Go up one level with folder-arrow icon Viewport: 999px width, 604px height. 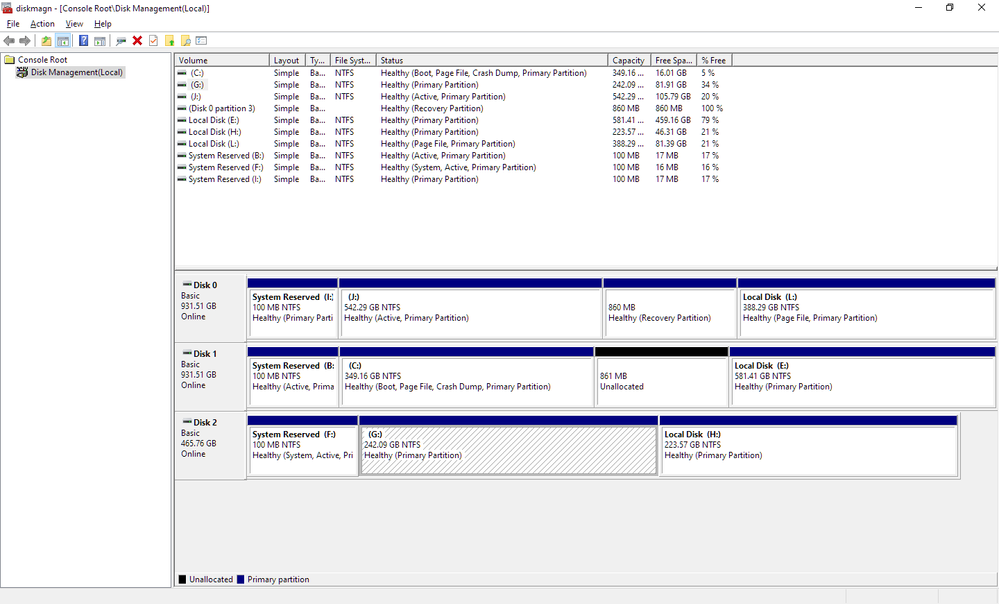coord(47,41)
